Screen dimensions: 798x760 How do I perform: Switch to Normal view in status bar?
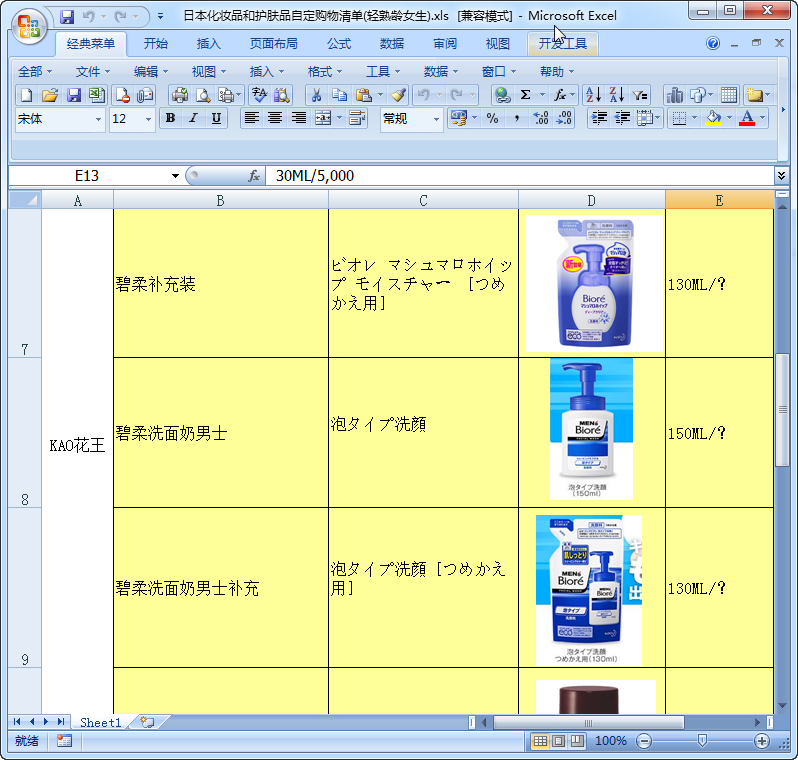point(540,741)
